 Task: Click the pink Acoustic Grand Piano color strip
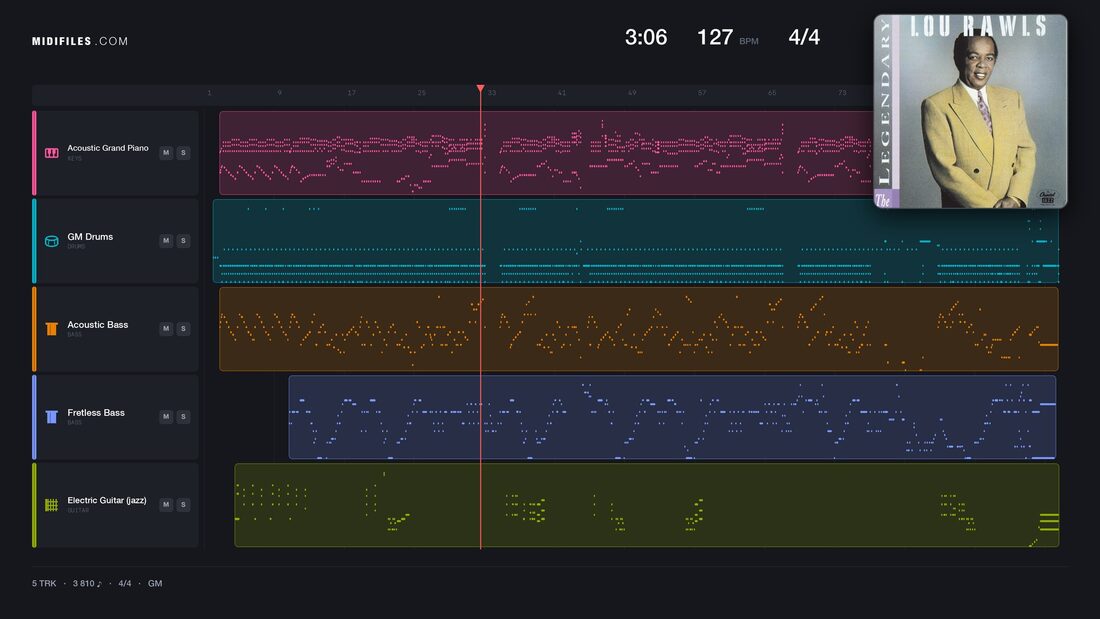[34, 153]
